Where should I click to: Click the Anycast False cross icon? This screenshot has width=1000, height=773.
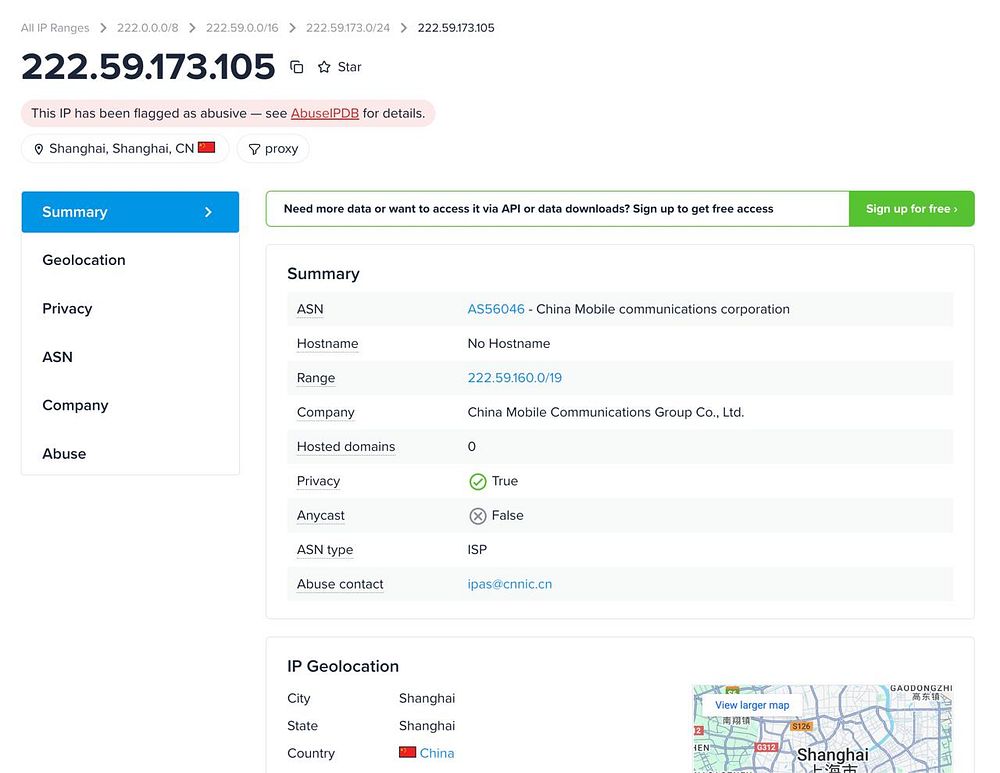coord(478,516)
